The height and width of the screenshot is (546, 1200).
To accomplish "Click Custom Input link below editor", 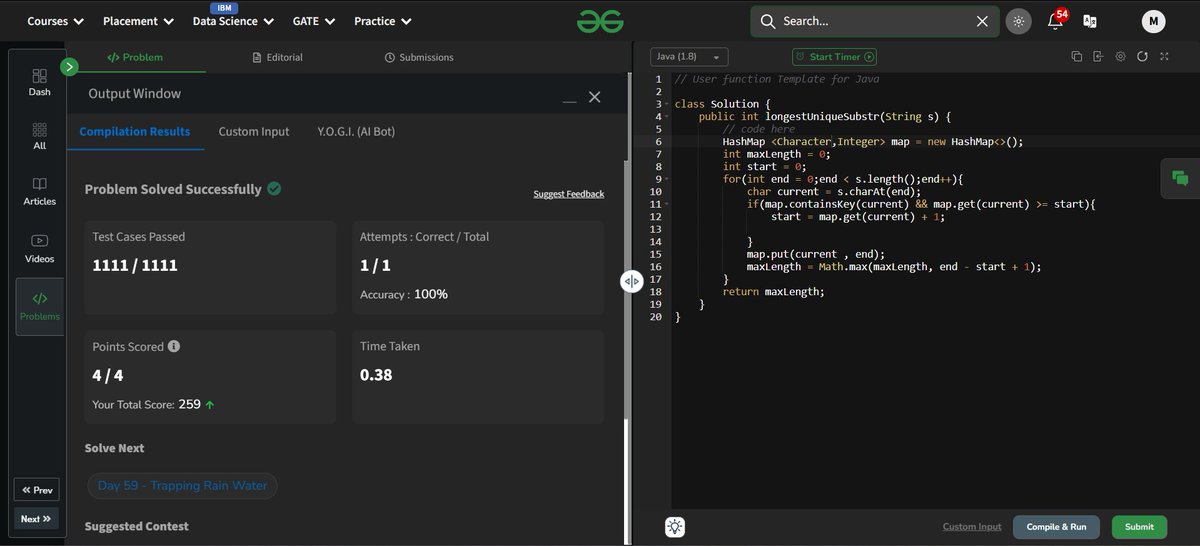I will click(x=972, y=527).
